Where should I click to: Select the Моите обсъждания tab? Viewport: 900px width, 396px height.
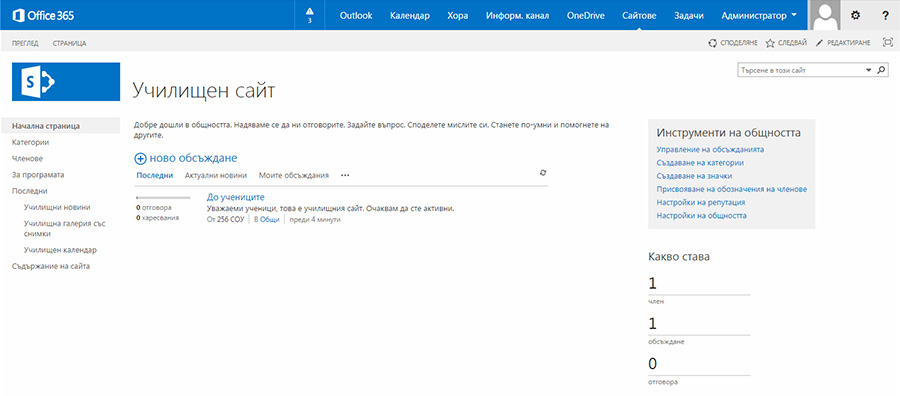294,176
